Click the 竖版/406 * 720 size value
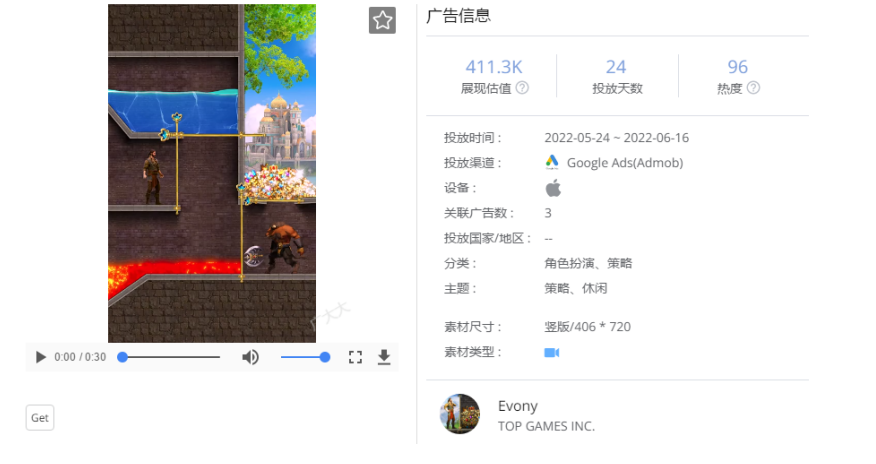The image size is (876, 464). pyautogui.click(x=587, y=327)
